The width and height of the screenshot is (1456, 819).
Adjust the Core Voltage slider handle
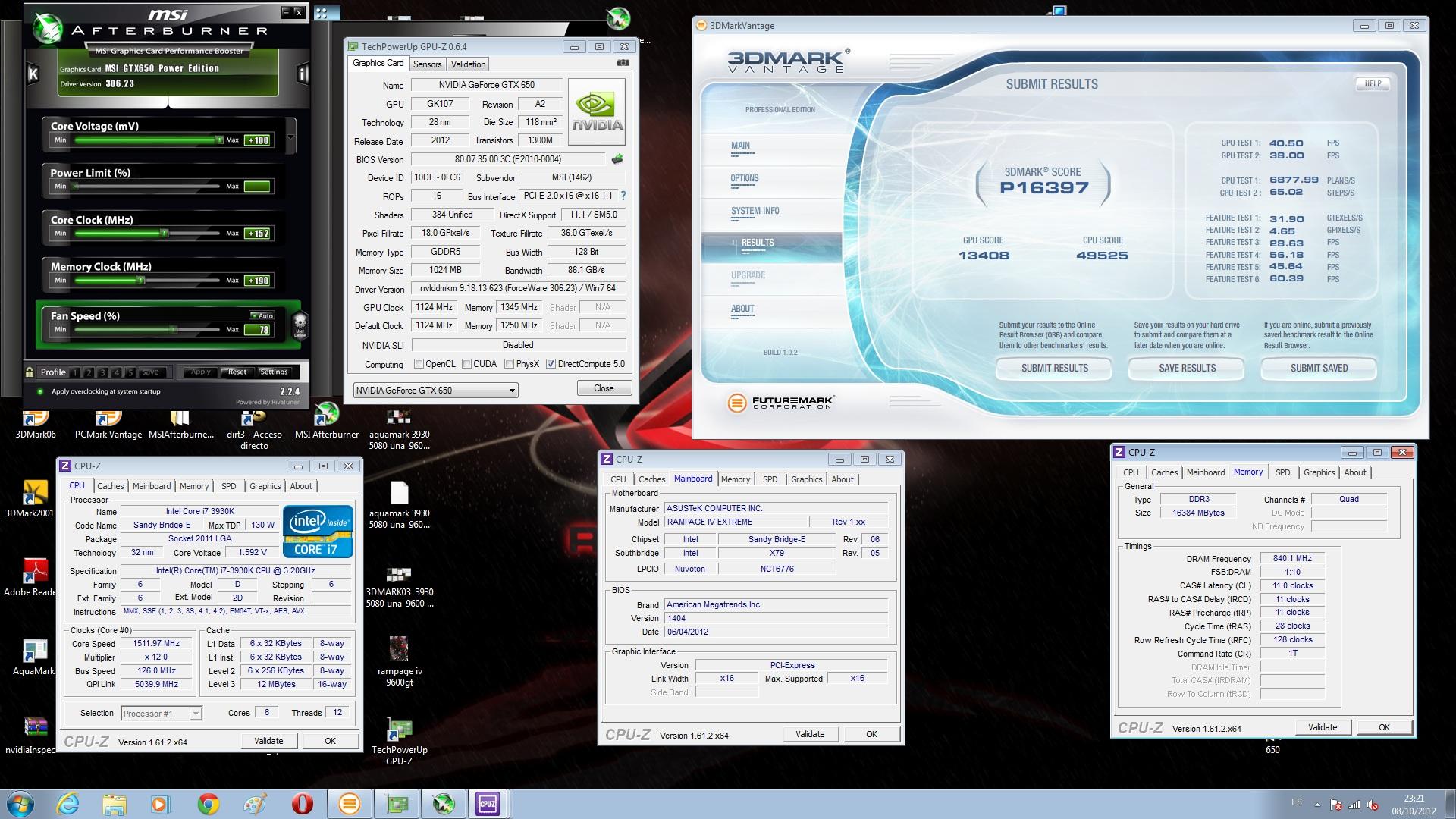[219, 140]
